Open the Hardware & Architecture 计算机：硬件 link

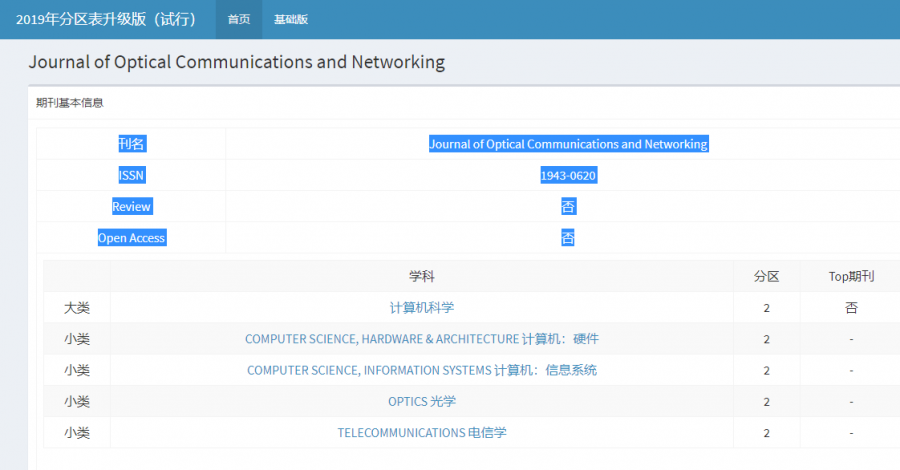click(422, 339)
